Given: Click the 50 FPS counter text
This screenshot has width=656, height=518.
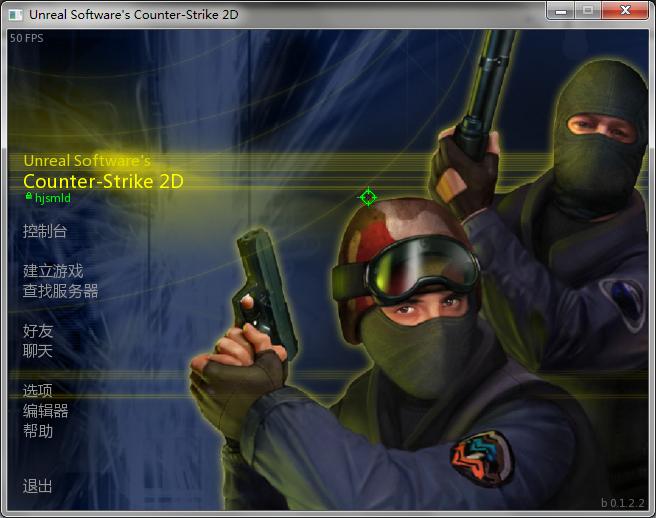Looking at the screenshot, I should (27, 38).
